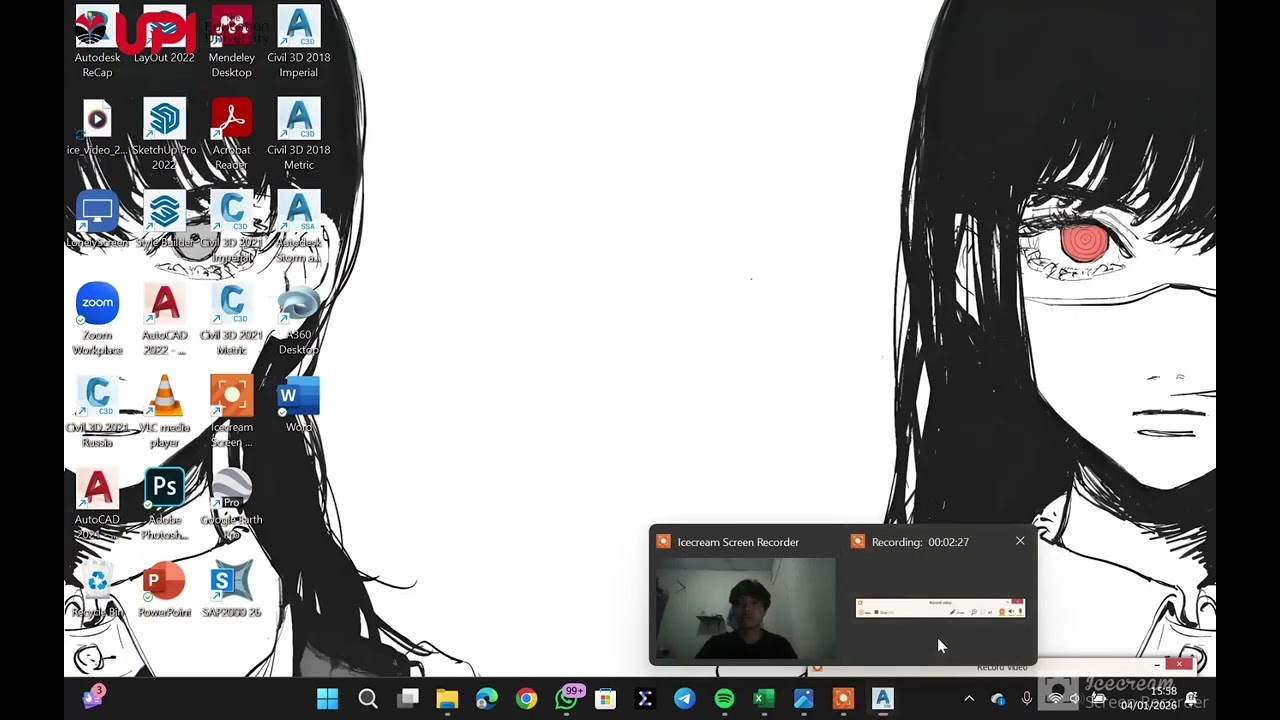The image size is (1280, 720).
Task: Click the Icecream Screen Recorder taskbar button
Action: point(843,699)
